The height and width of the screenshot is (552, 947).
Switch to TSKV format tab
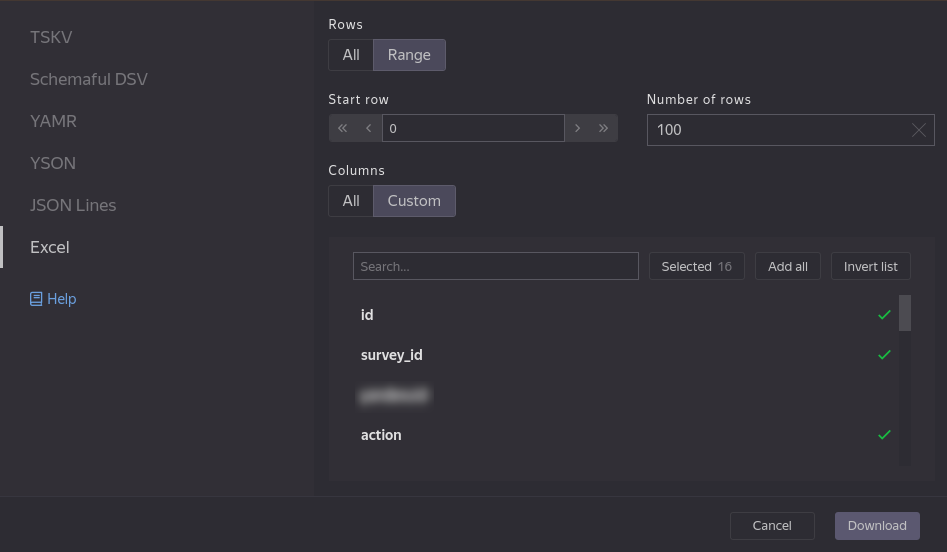(51, 37)
